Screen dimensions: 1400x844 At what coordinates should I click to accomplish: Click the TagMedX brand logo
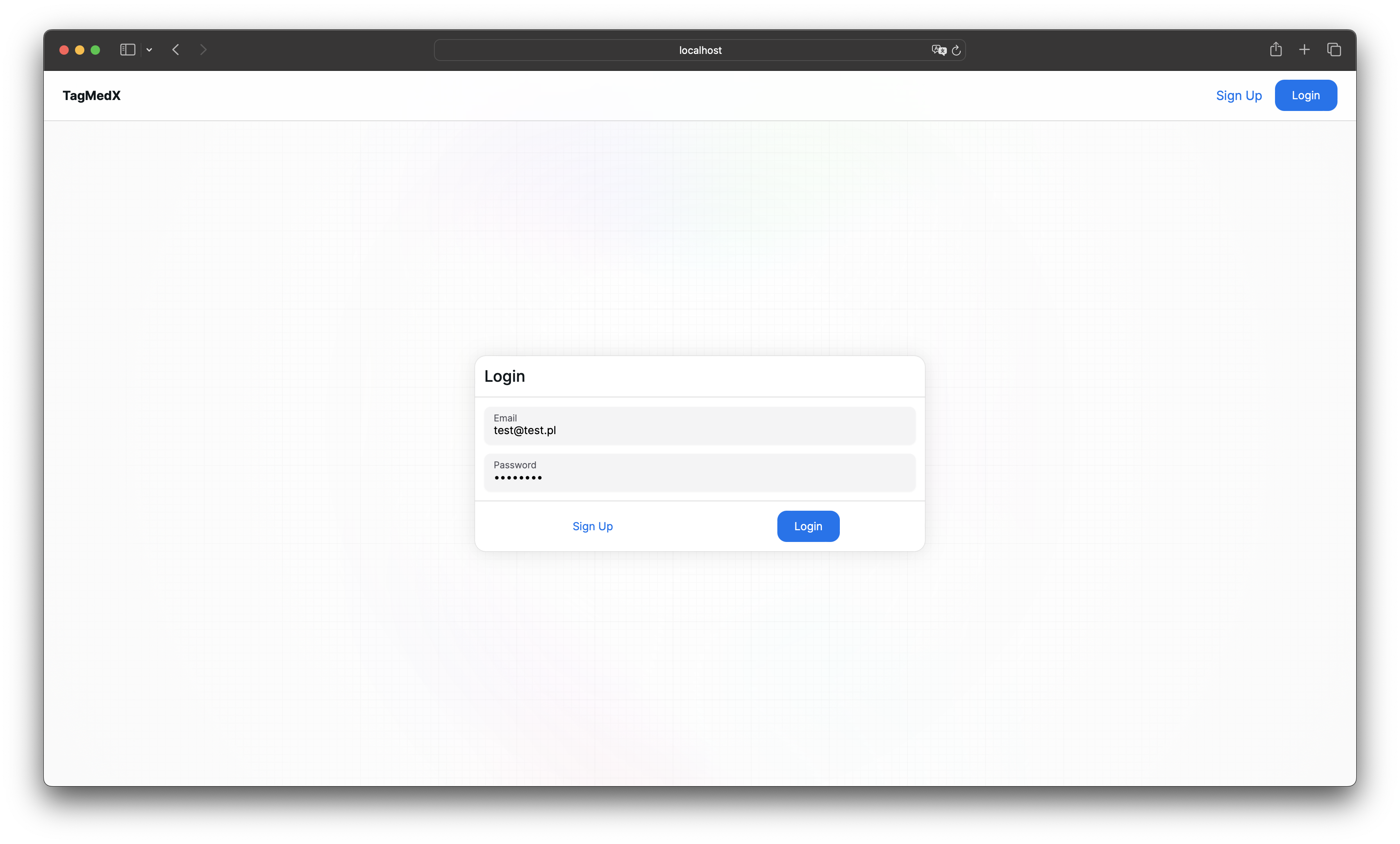tap(91, 95)
